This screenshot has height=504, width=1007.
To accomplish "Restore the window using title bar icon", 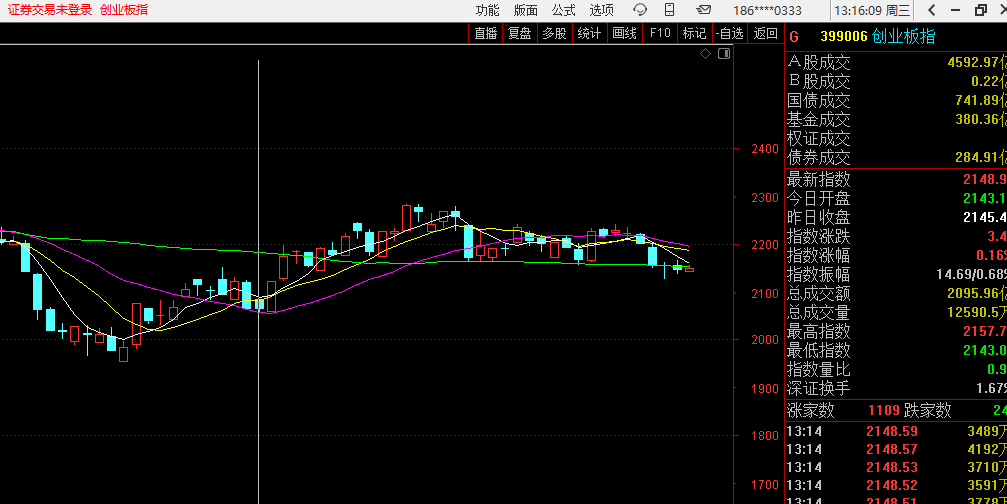I will coord(980,10).
